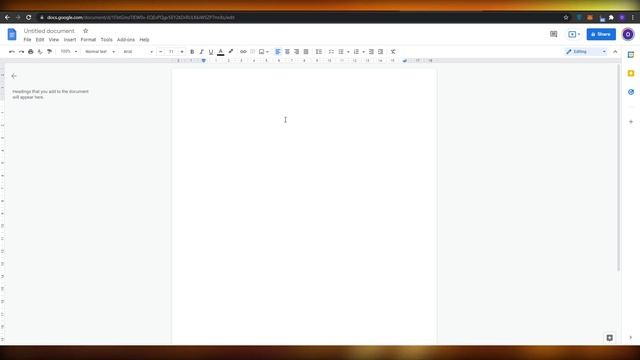Add a comment using the toolbar icon
The width and height of the screenshot is (640, 360).
pos(253,52)
